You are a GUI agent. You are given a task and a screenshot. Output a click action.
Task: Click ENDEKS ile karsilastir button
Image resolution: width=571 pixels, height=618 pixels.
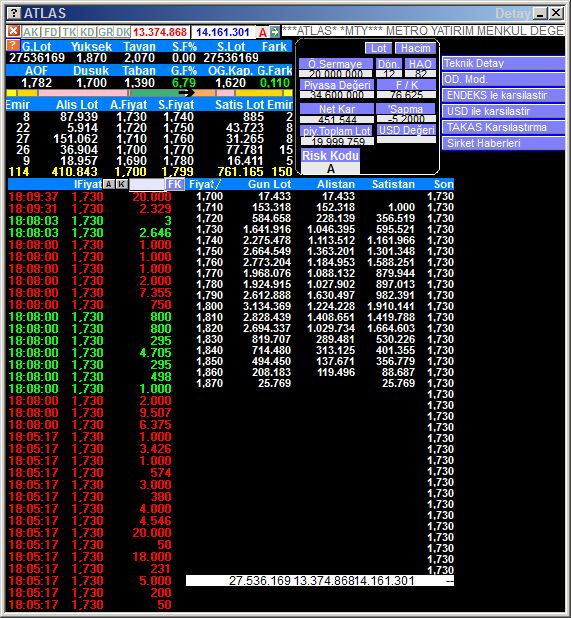pyautogui.click(x=503, y=95)
